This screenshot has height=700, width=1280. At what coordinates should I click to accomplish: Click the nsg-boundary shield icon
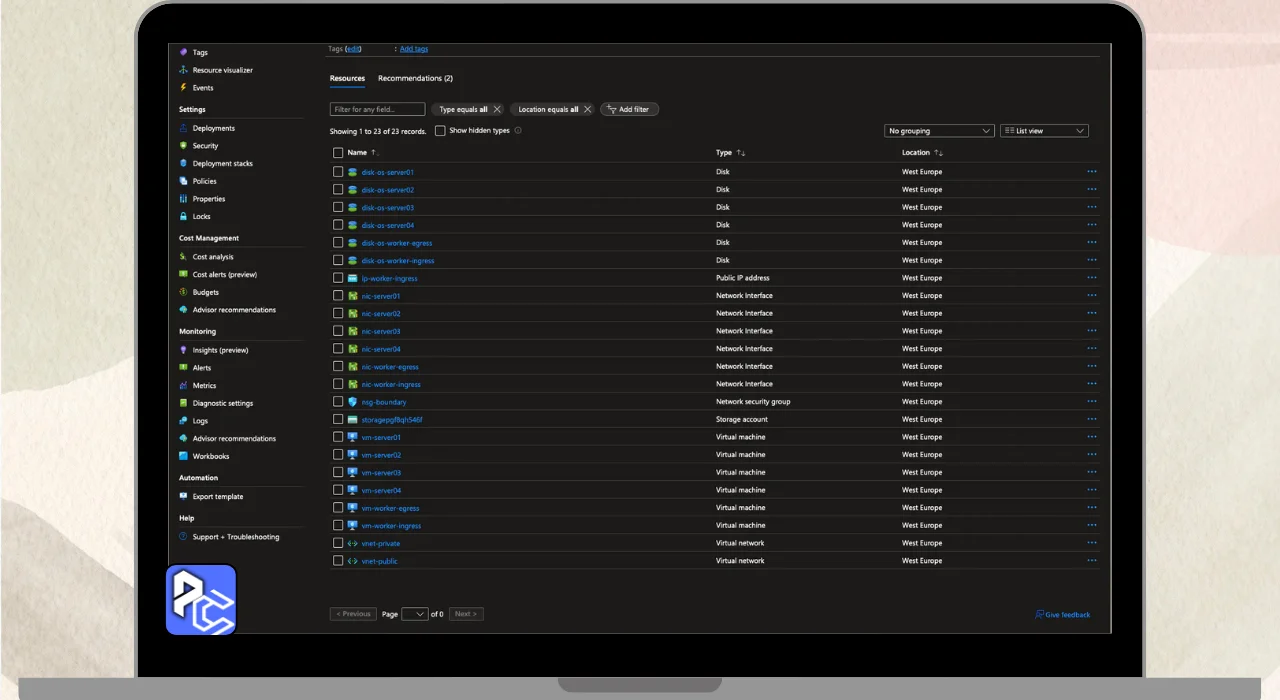pyautogui.click(x=352, y=402)
